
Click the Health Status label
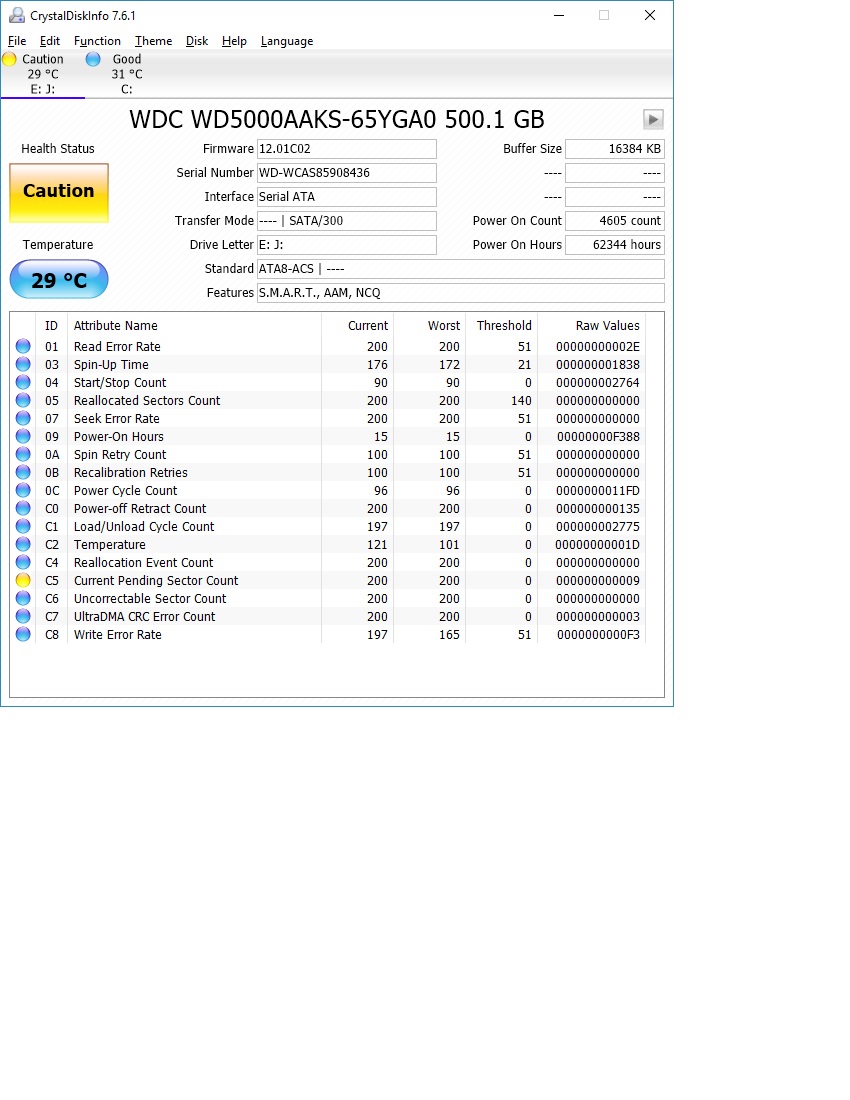click(x=58, y=149)
